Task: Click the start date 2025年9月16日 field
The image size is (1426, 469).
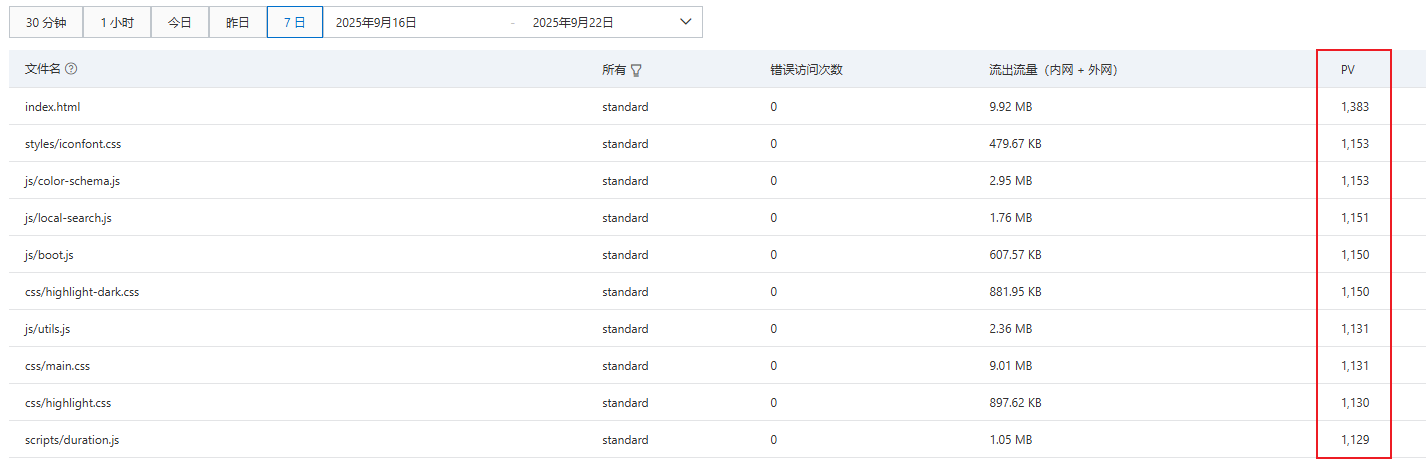Action: pos(376,22)
